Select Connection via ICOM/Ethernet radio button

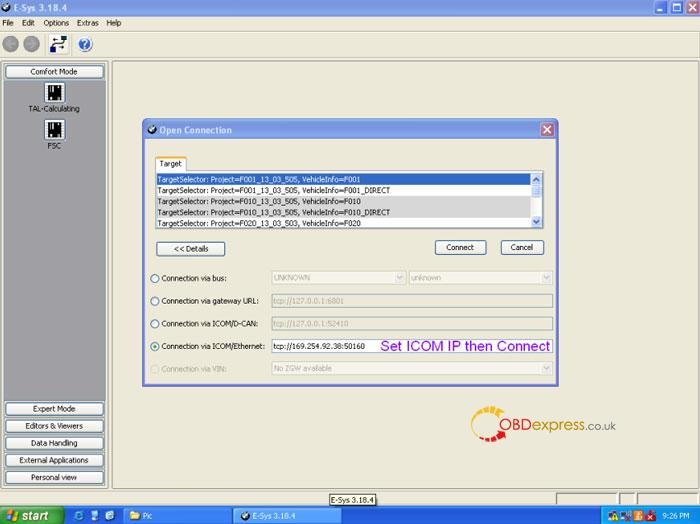pyautogui.click(x=155, y=346)
